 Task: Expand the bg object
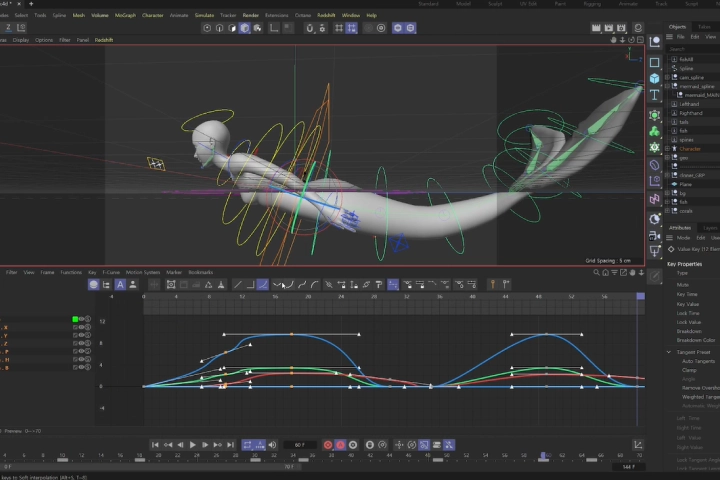click(x=668, y=193)
